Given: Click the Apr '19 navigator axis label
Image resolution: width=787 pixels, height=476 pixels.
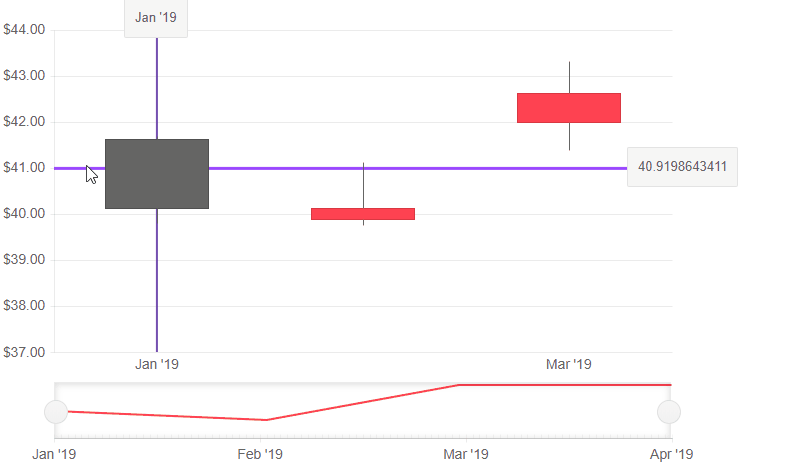Looking at the screenshot, I should [671, 455].
